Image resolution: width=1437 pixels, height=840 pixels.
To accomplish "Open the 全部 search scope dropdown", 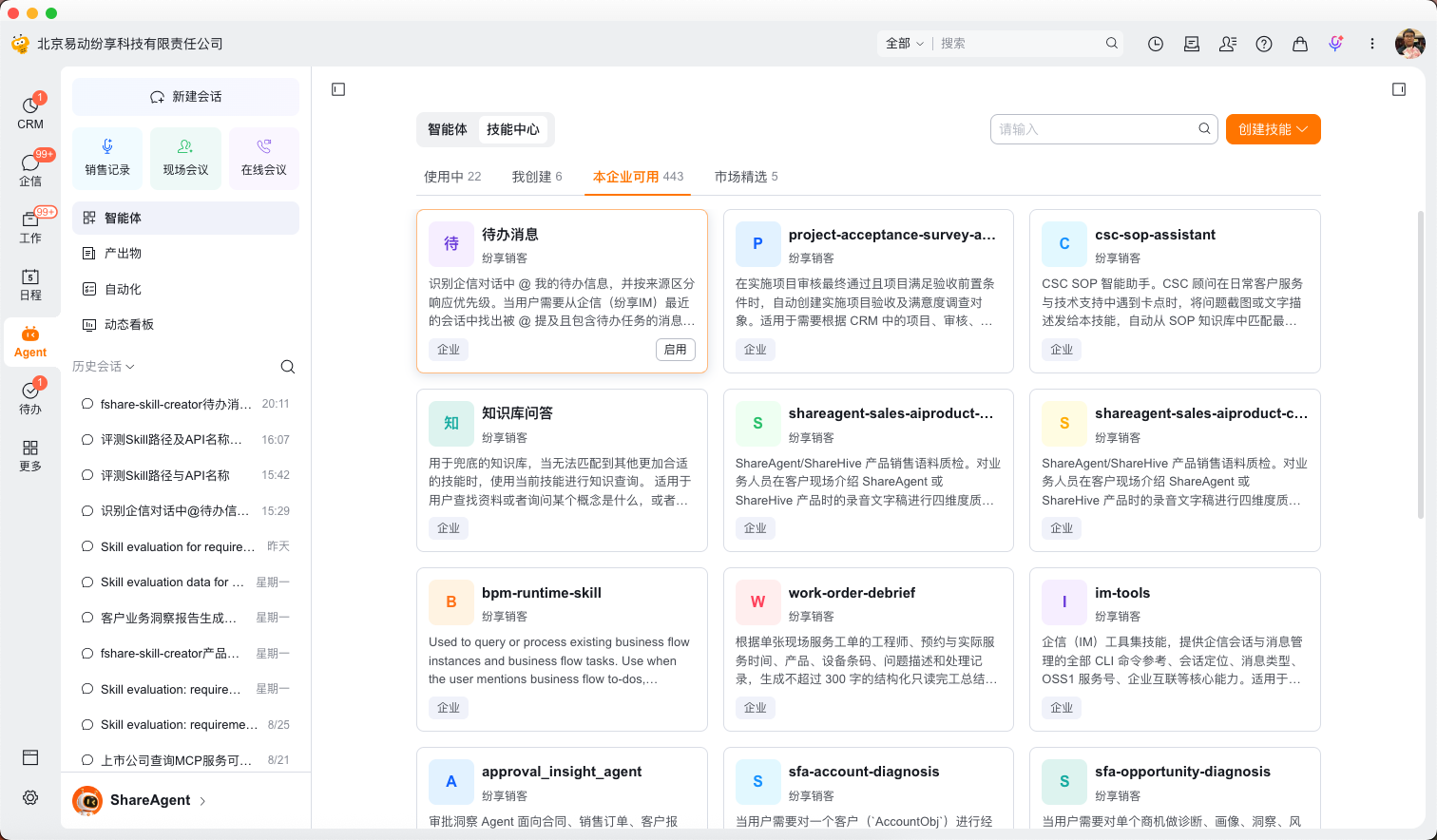I will [x=904, y=44].
